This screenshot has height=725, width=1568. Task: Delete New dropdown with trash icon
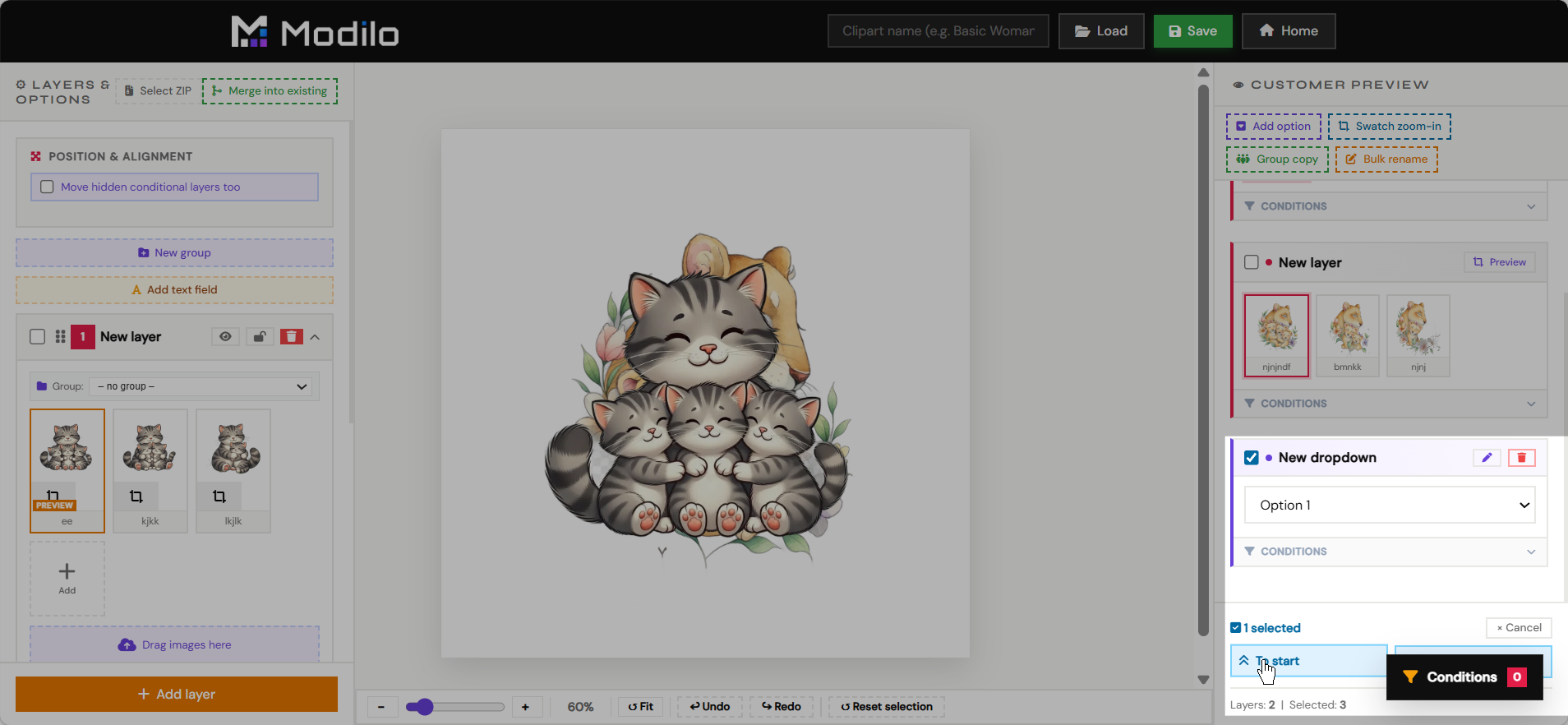click(1521, 458)
